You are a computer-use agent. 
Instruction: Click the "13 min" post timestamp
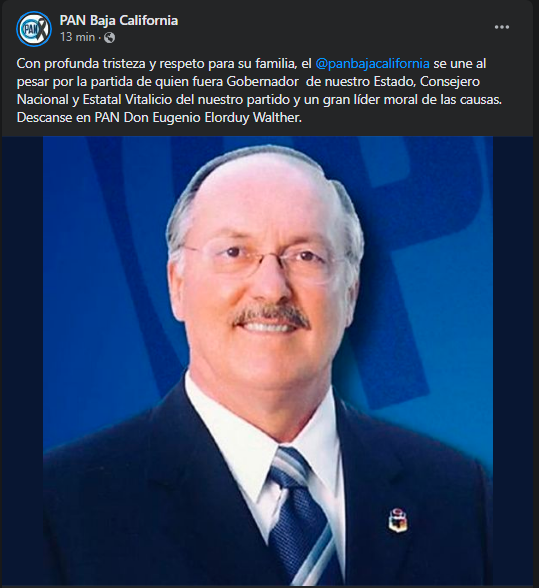click(77, 37)
